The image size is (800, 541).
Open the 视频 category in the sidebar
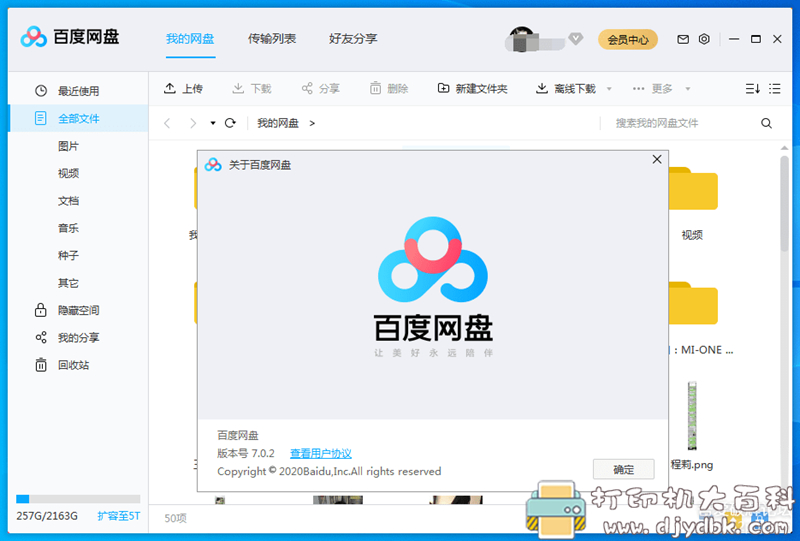68,174
